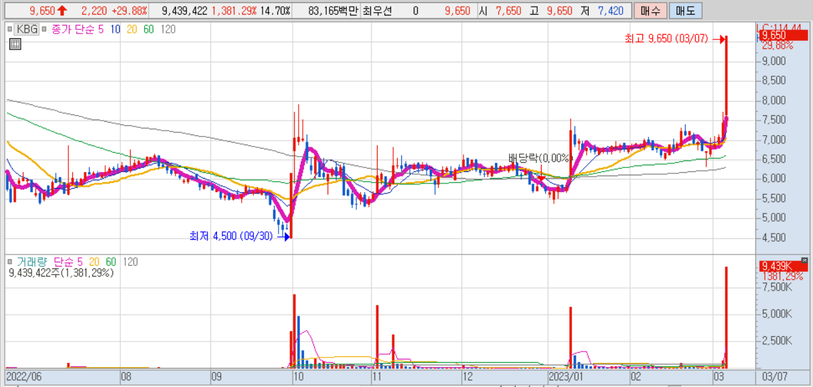Image resolution: width=813 pixels, height=387 pixels.
Task: Select the green 60-day price MA legend
Action: (148, 30)
